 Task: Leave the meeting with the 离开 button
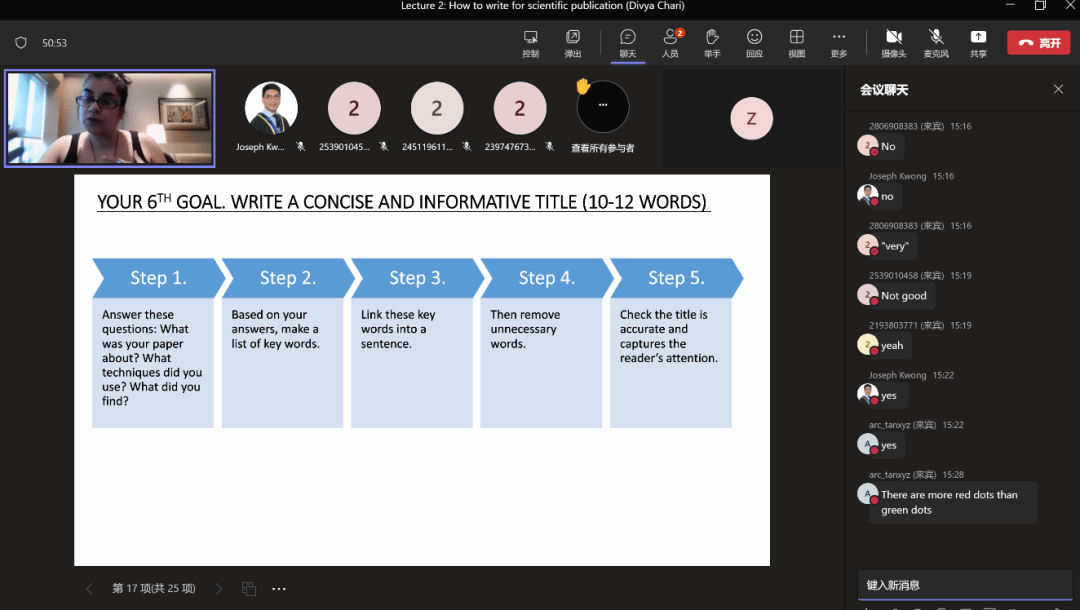coord(1038,43)
